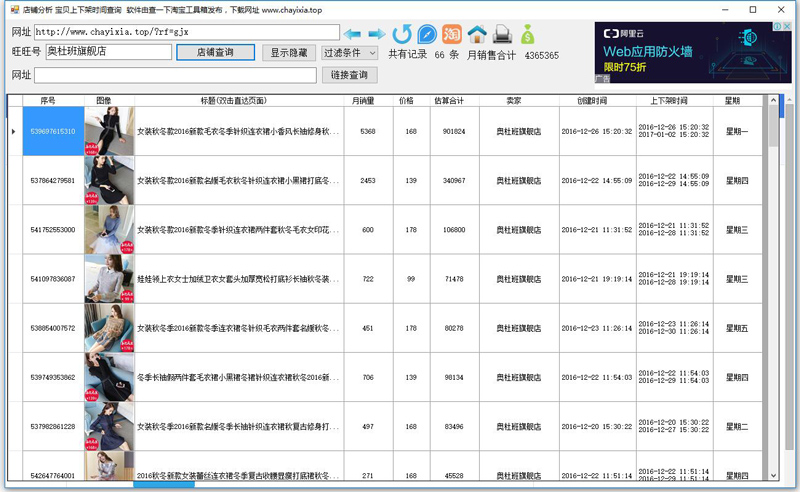This screenshot has width=800, height=492.
Task: Click the forward arrow icon
Action: pyautogui.click(x=377, y=34)
